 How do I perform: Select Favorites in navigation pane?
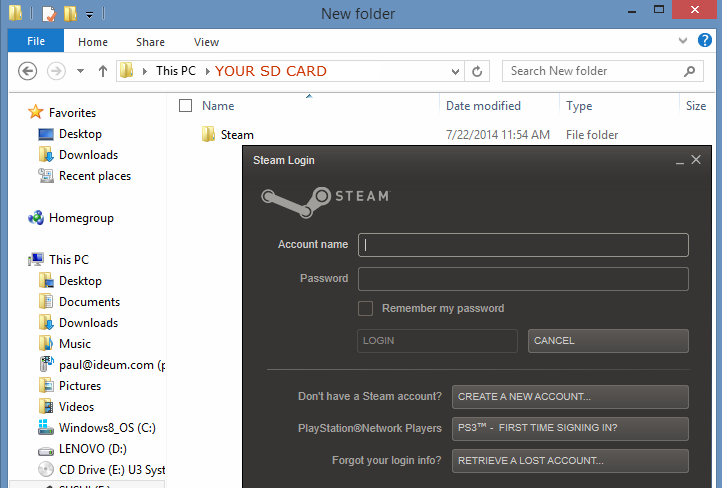click(62, 112)
